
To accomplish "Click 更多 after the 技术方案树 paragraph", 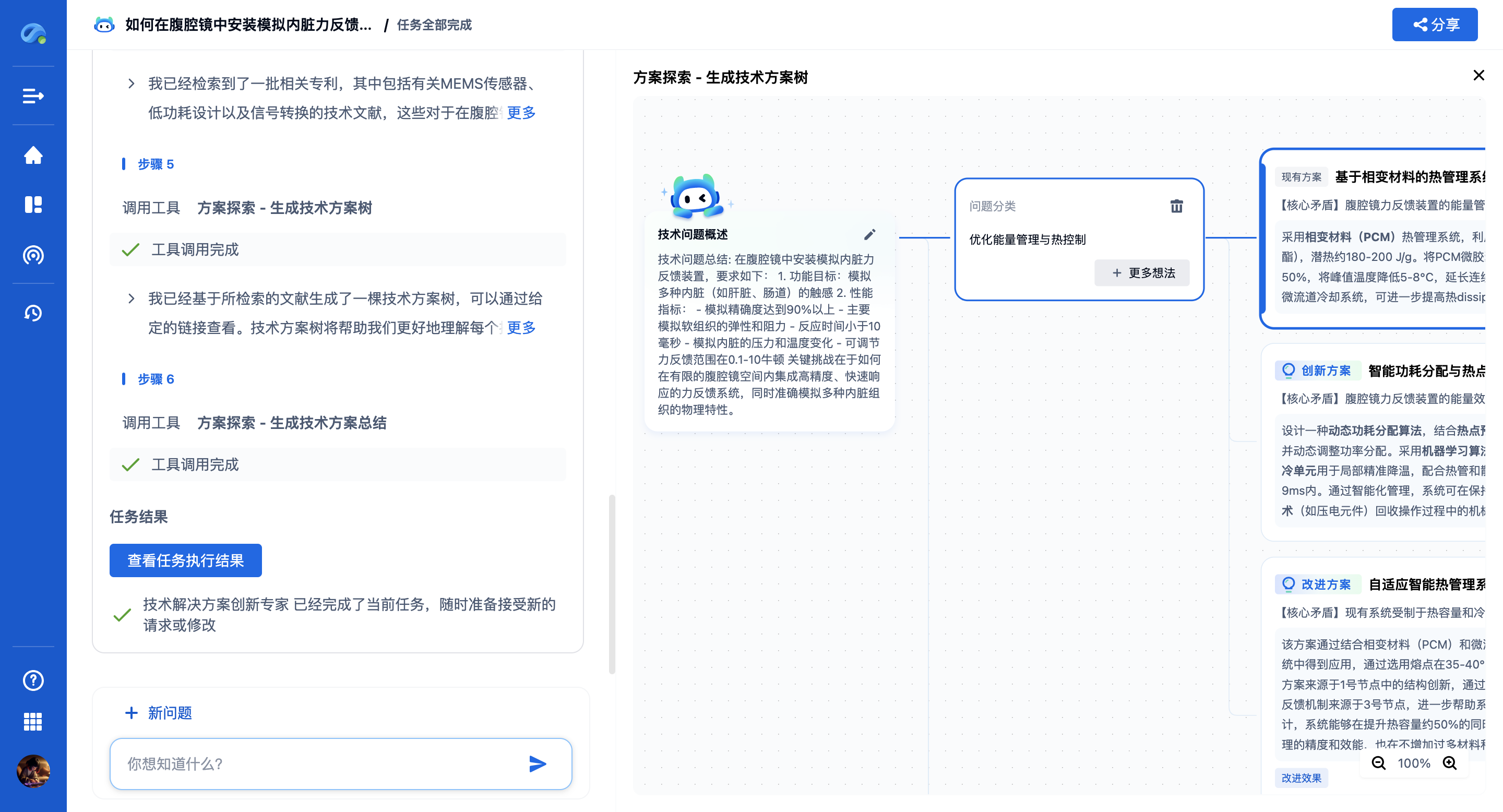I will coord(520,327).
